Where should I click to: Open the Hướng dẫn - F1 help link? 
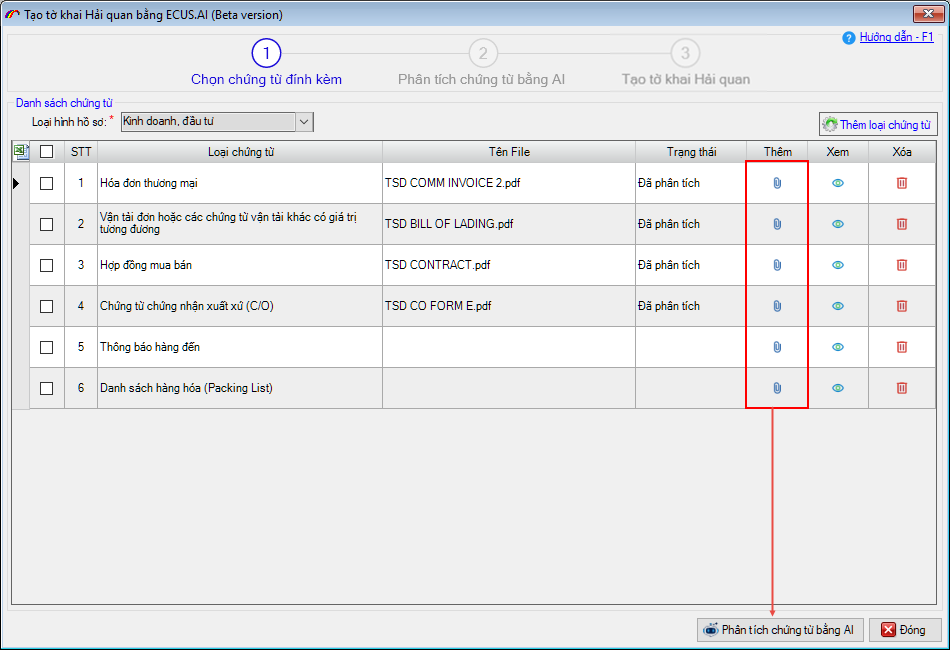coord(896,37)
